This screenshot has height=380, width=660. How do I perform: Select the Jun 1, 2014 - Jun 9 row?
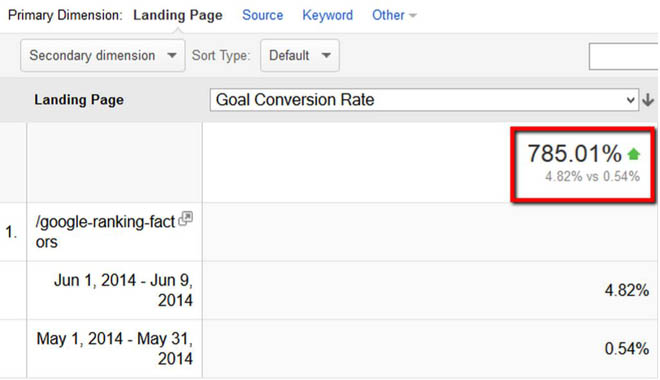tap(328, 290)
